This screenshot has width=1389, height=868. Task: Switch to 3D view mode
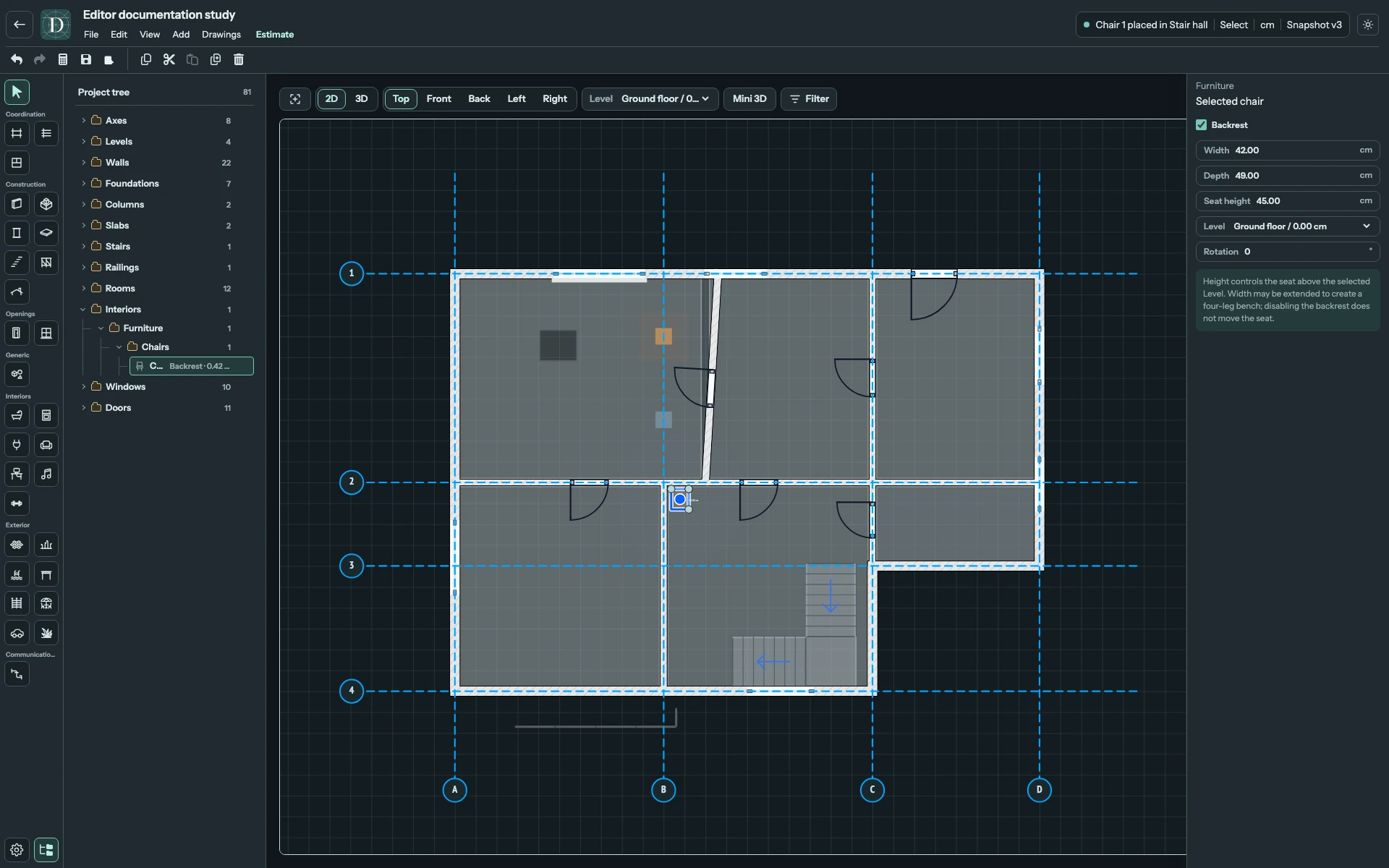(362, 99)
